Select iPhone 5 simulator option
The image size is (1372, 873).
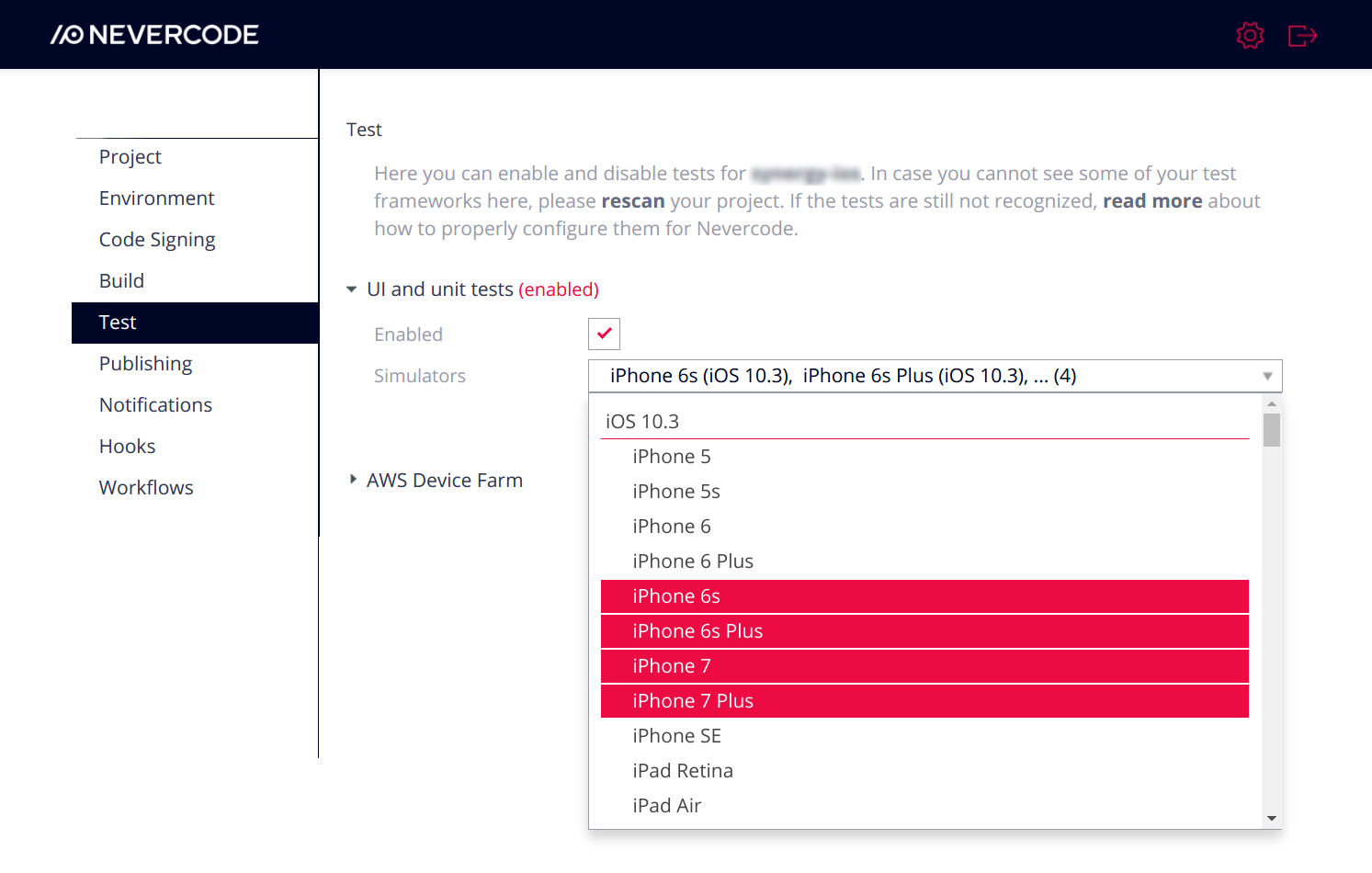pyautogui.click(x=924, y=457)
